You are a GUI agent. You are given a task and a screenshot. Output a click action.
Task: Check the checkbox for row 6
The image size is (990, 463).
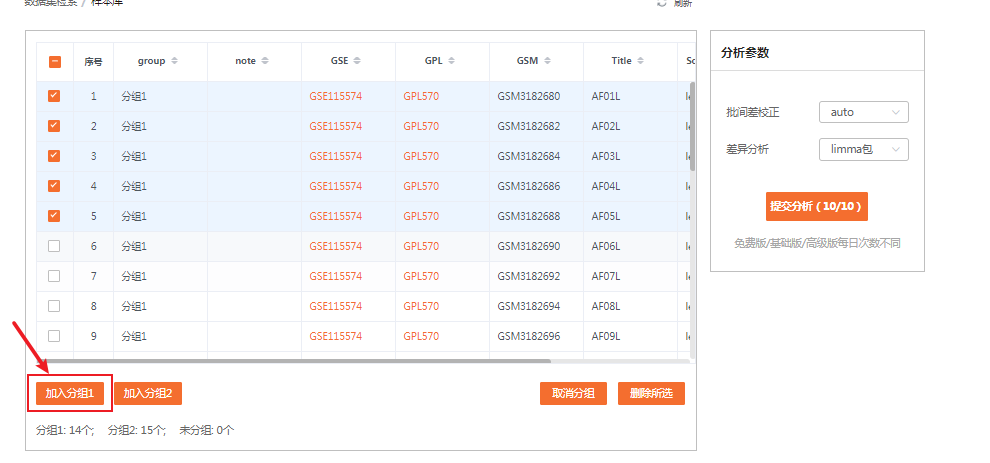pos(54,246)
